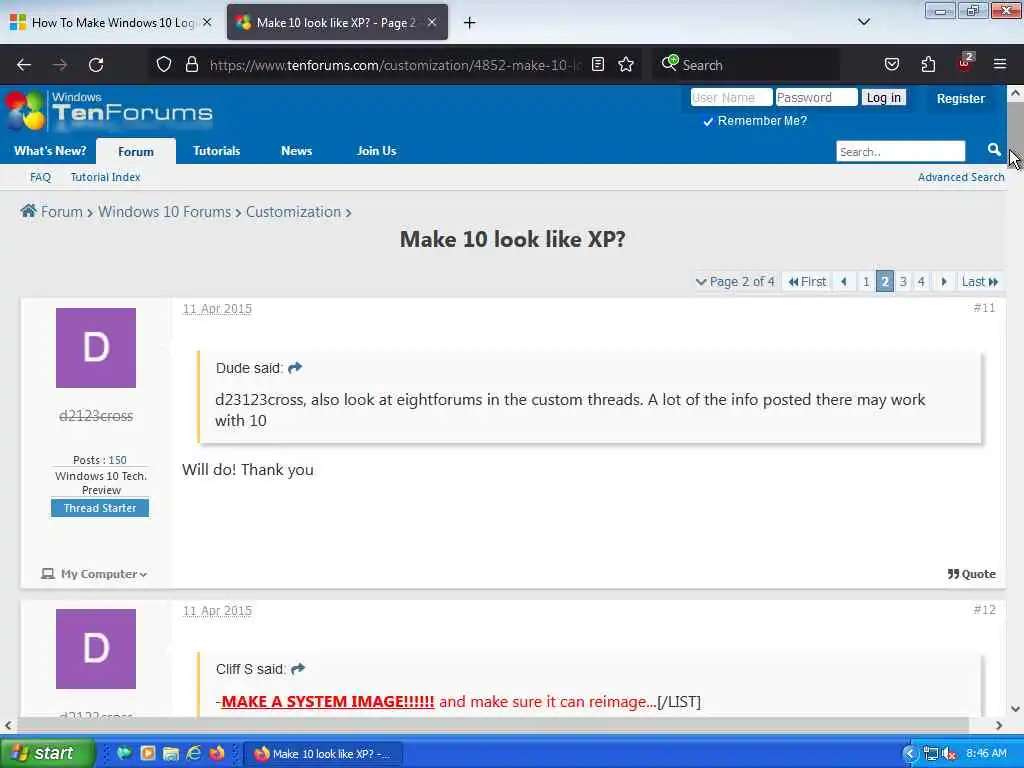Open the shield tracking protection icon
The width and height of the screenshot is (1024, 768).
[x=164, y=65]
